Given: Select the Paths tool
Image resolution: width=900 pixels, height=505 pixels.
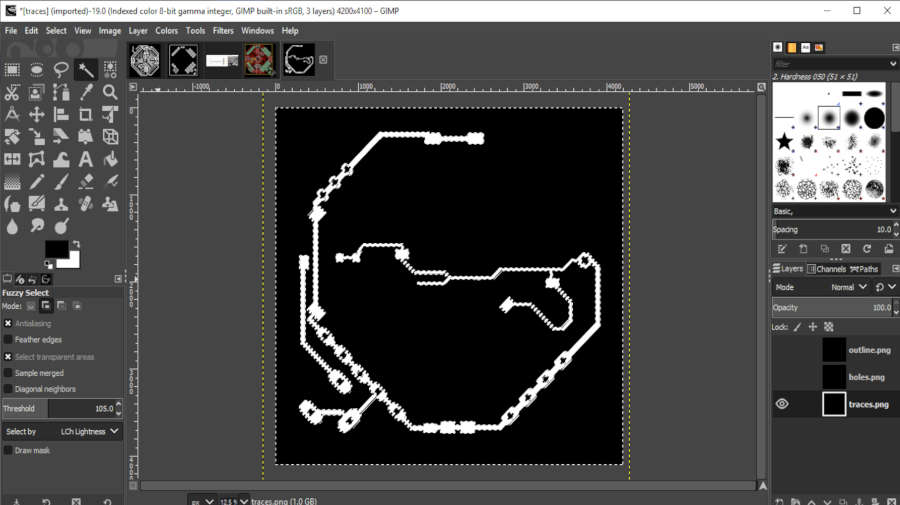Looking at the screenshot, I should click(x=61, y=92).
